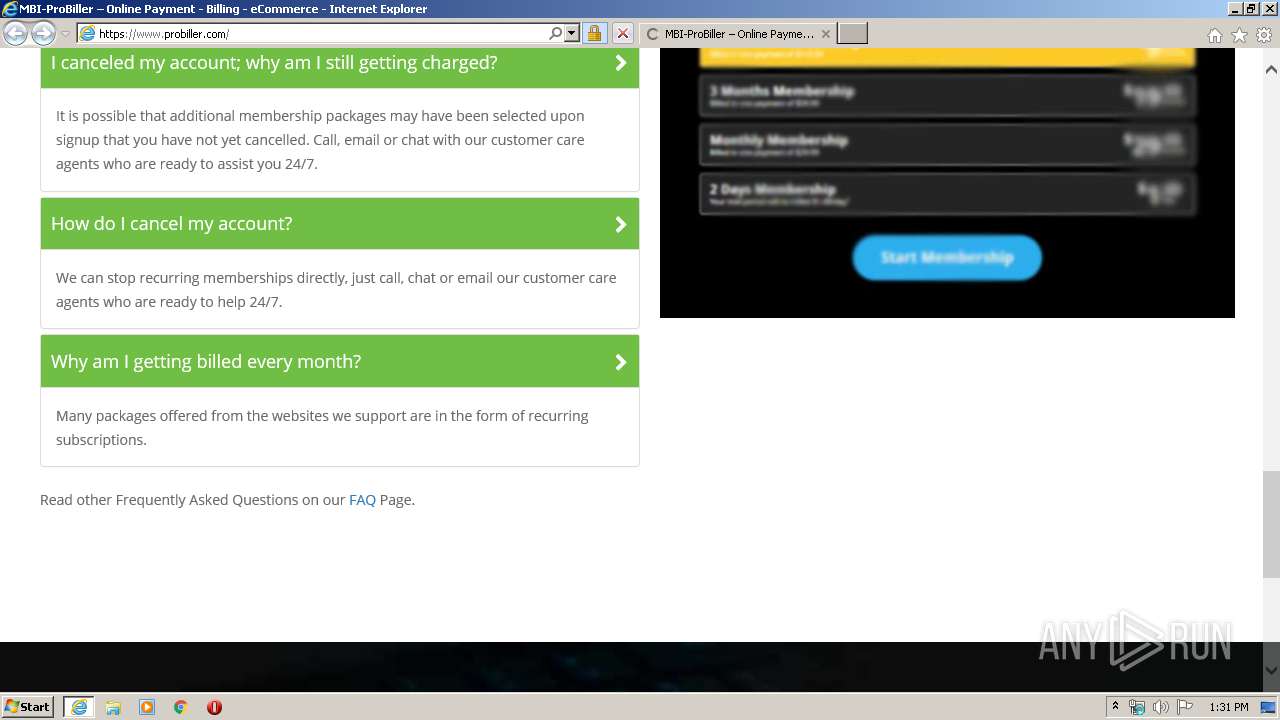Open the Tools gear menu

(x=1264, y=35)
